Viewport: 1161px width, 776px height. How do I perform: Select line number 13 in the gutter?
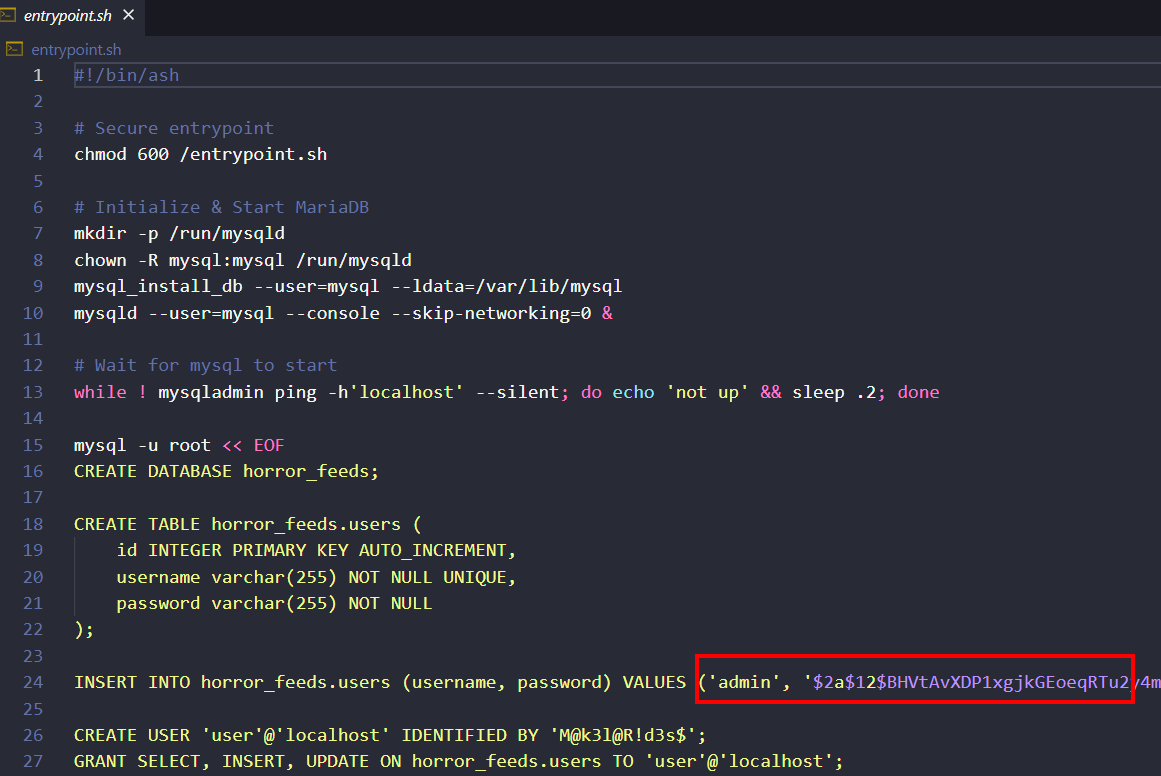coord(33,392)
